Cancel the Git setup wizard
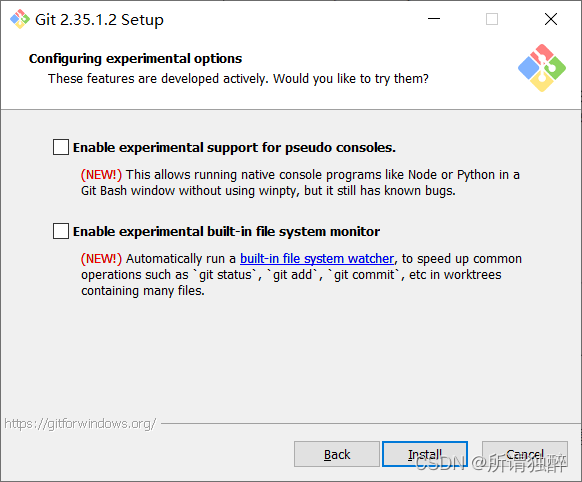 click(524, 454)
